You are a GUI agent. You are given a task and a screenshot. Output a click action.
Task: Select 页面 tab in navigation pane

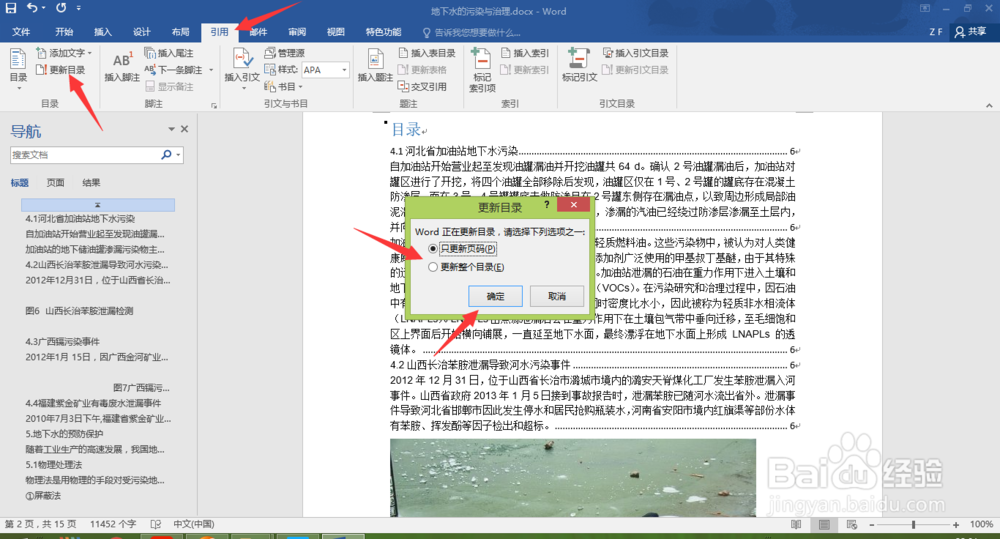pos(55,182)
